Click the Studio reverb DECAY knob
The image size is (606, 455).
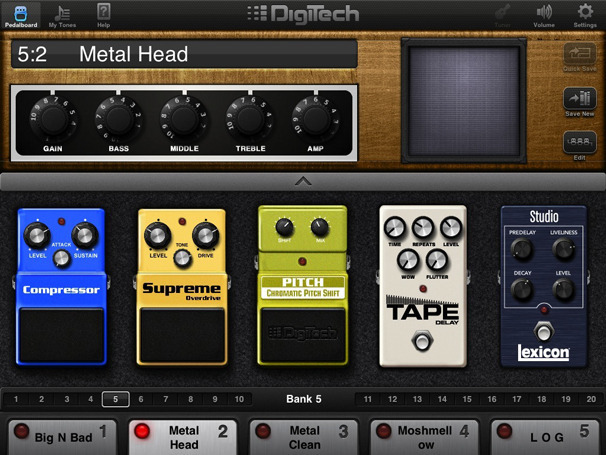(x=522, y=290)
